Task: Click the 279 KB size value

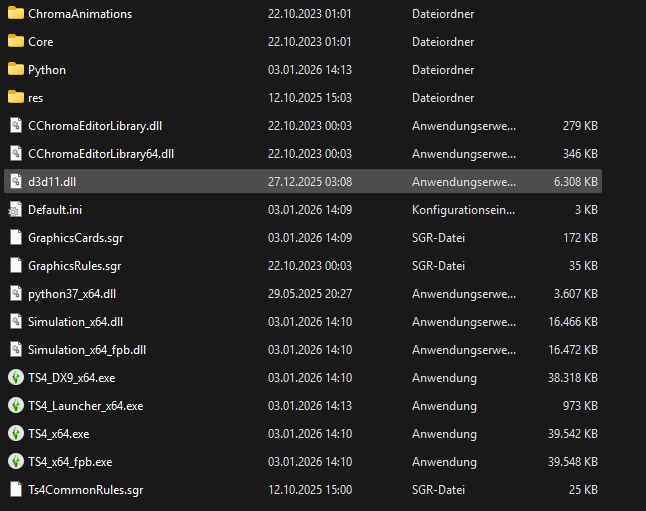Action: (x=580, y=126)
